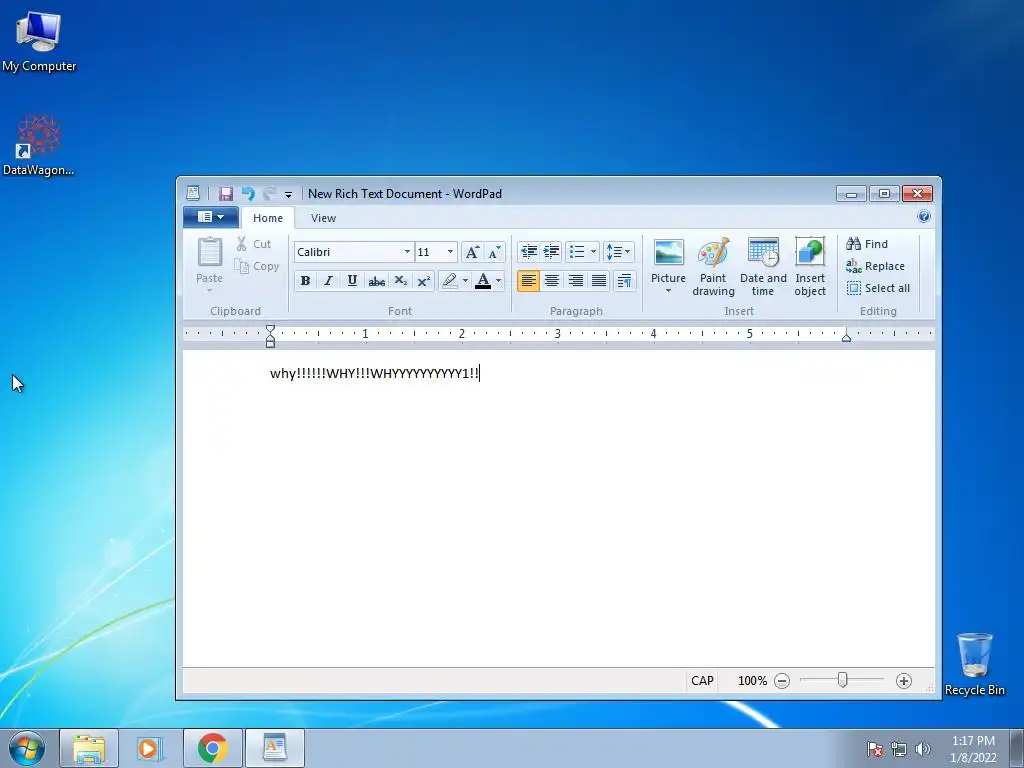Zoom out with the minus button
Screen dimensions: 1024x768
[782, 681]
